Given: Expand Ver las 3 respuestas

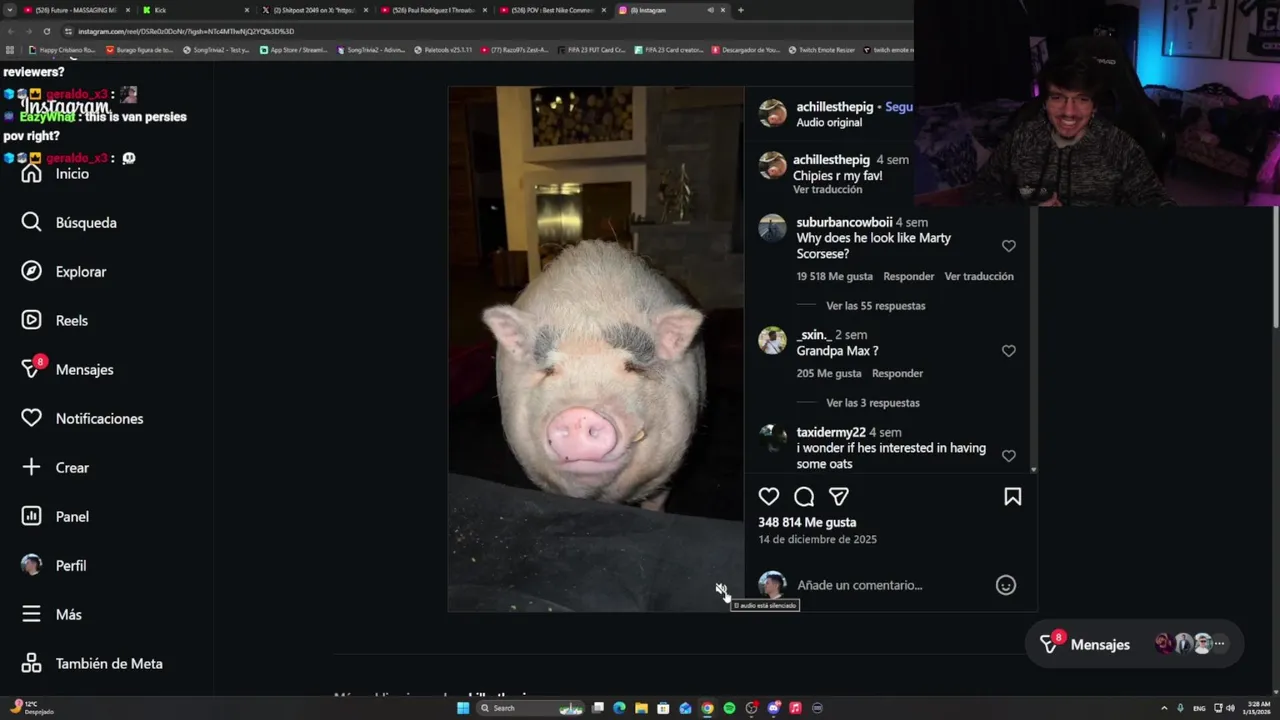Looking at the screenshot, I should pos(872,403).
